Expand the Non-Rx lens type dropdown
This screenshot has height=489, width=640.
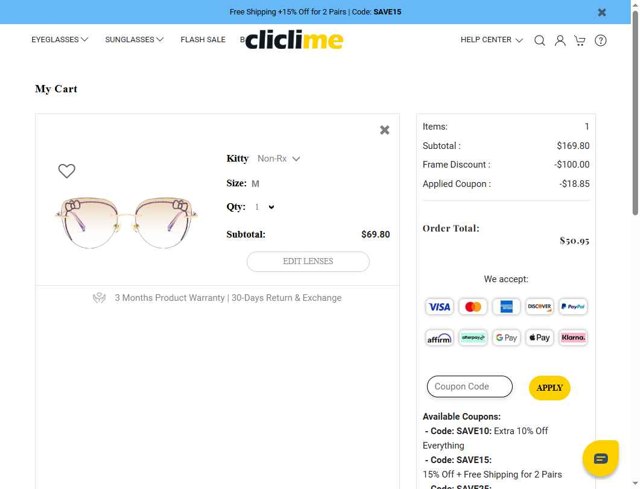pos(278,158)
